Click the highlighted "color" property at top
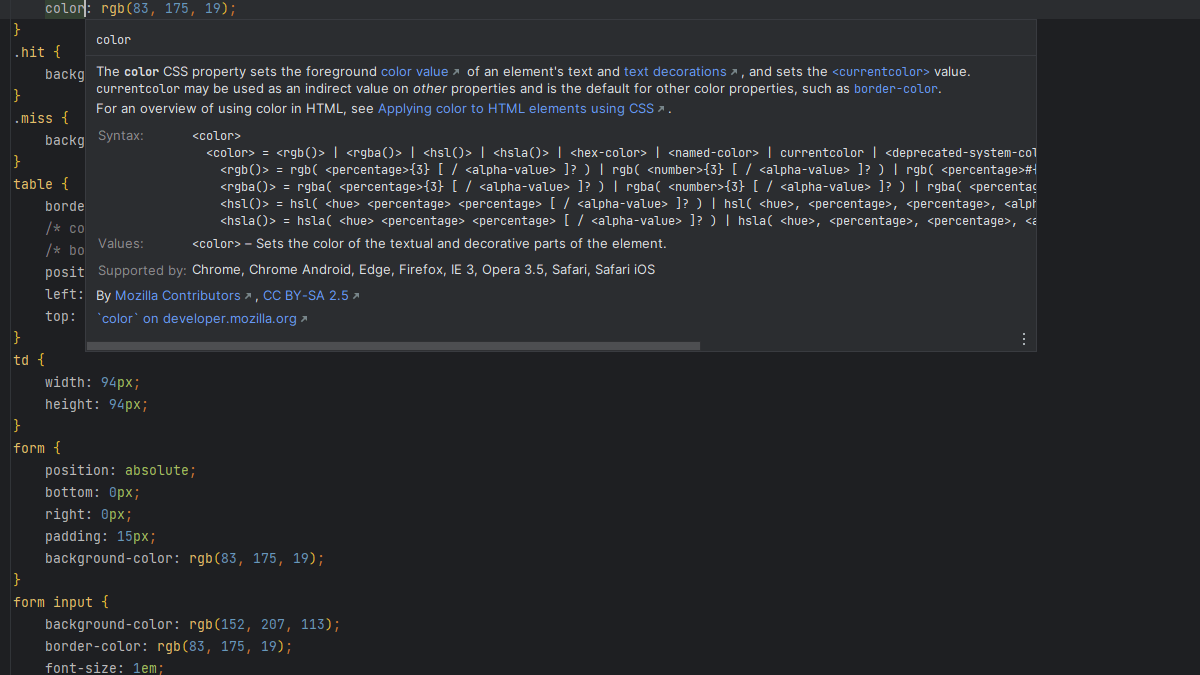1200x675 pixels. (x=65, y=8)
